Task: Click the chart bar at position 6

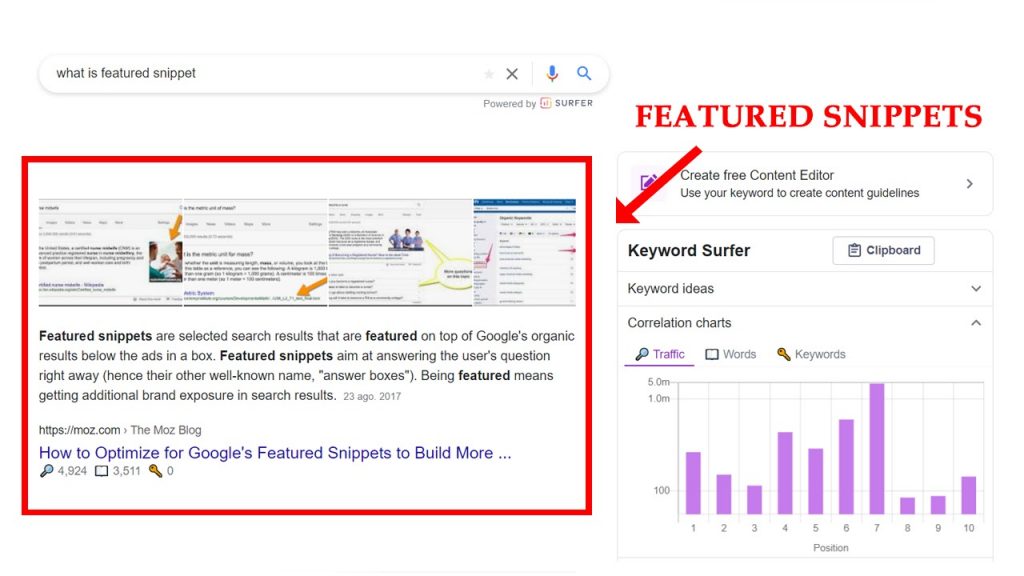Action: pyautogui.click(x=846, y=466)
